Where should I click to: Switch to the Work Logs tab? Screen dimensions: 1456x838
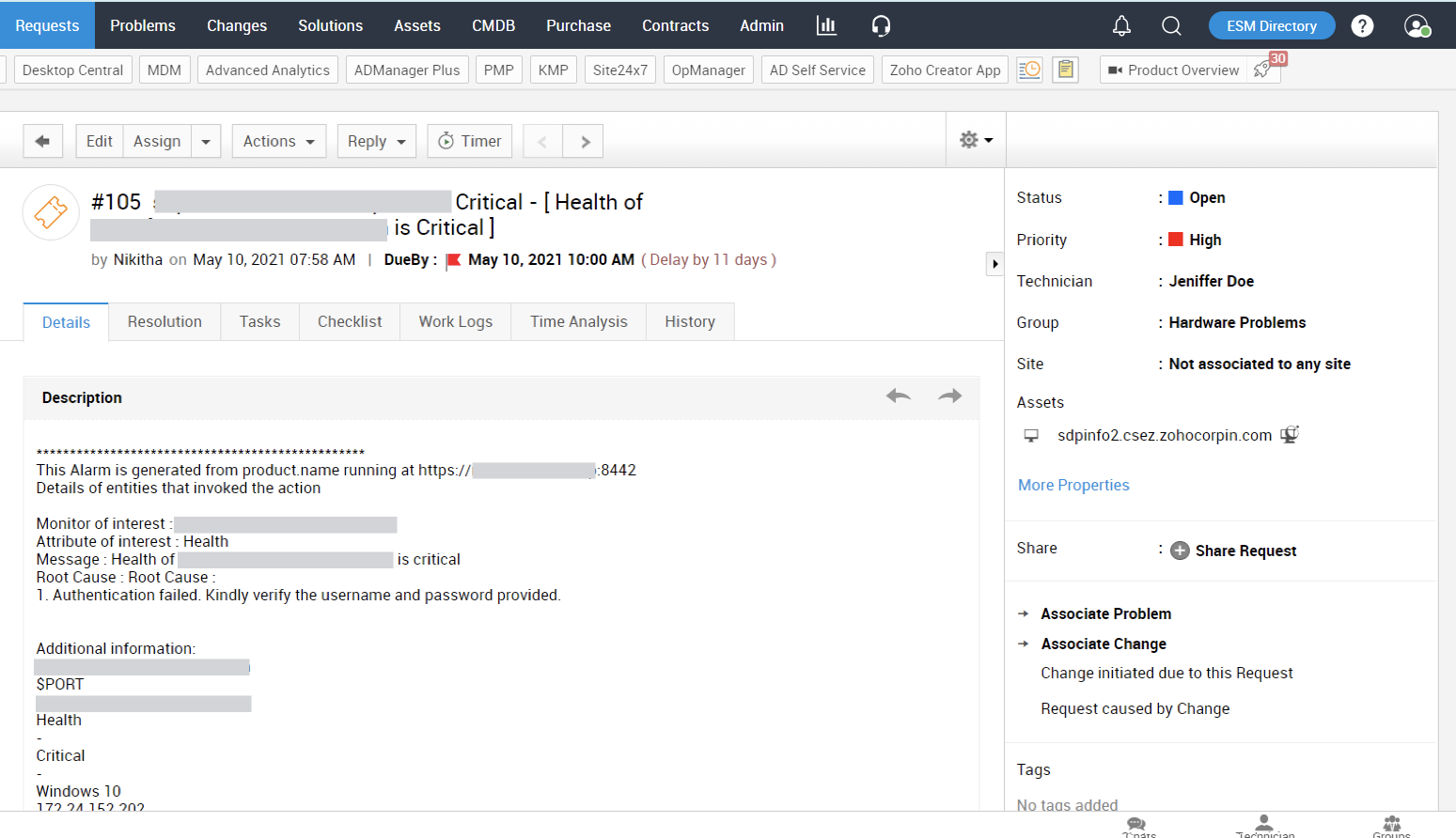click(x=455, y=321)
